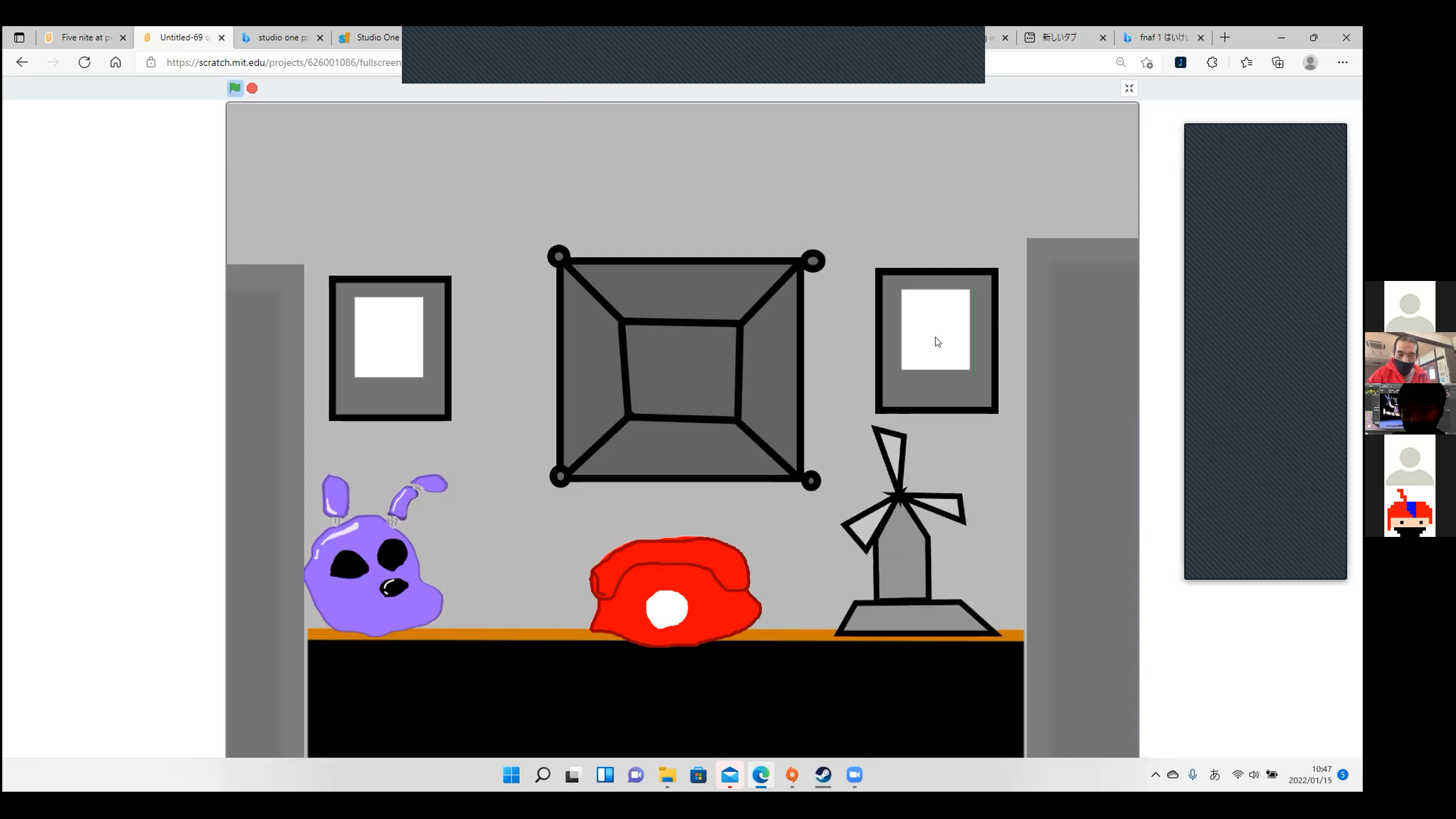Click Japanese IME あ indicator

[1215, 775]
